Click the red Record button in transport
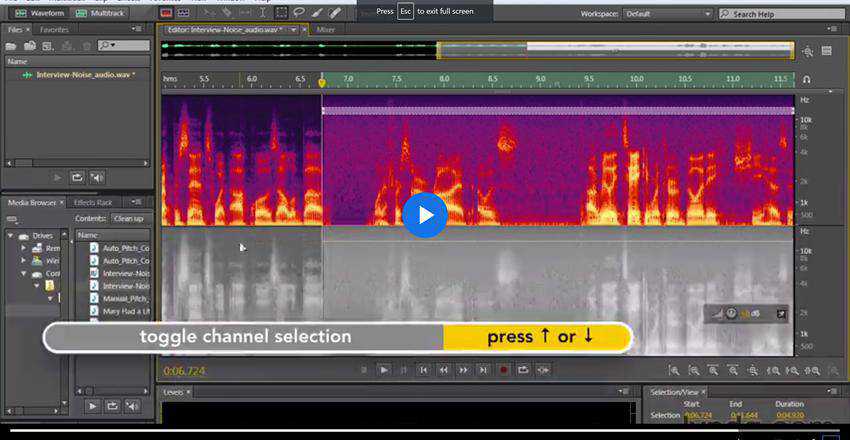 [503, 370]
